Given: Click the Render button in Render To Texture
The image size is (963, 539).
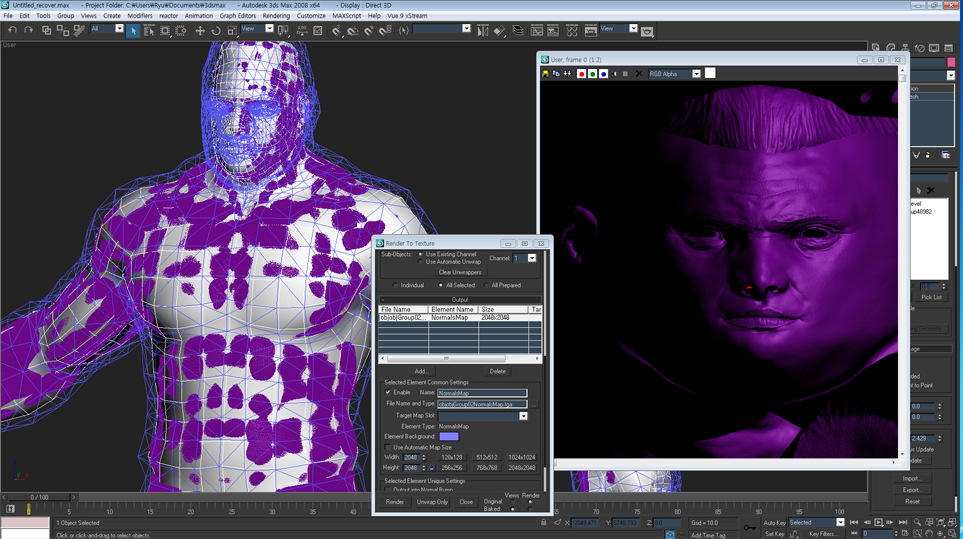Looking at the screenshot, I should point(395,502).
